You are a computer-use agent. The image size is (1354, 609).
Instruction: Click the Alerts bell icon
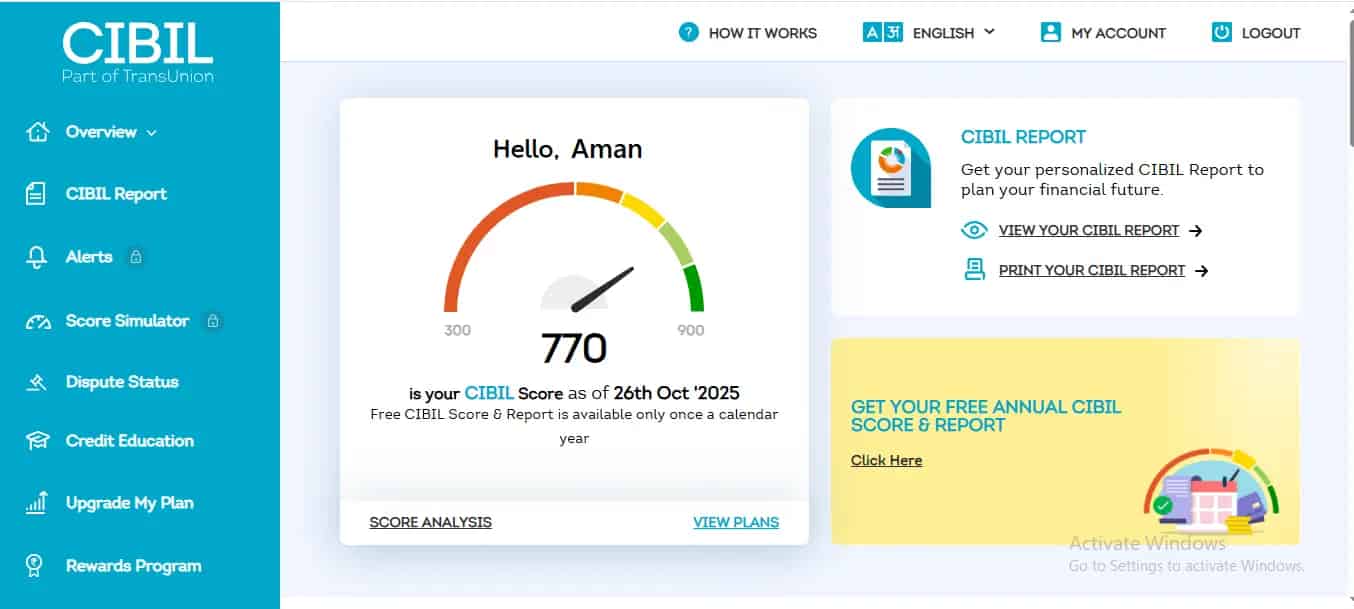[x=36, y=257]
